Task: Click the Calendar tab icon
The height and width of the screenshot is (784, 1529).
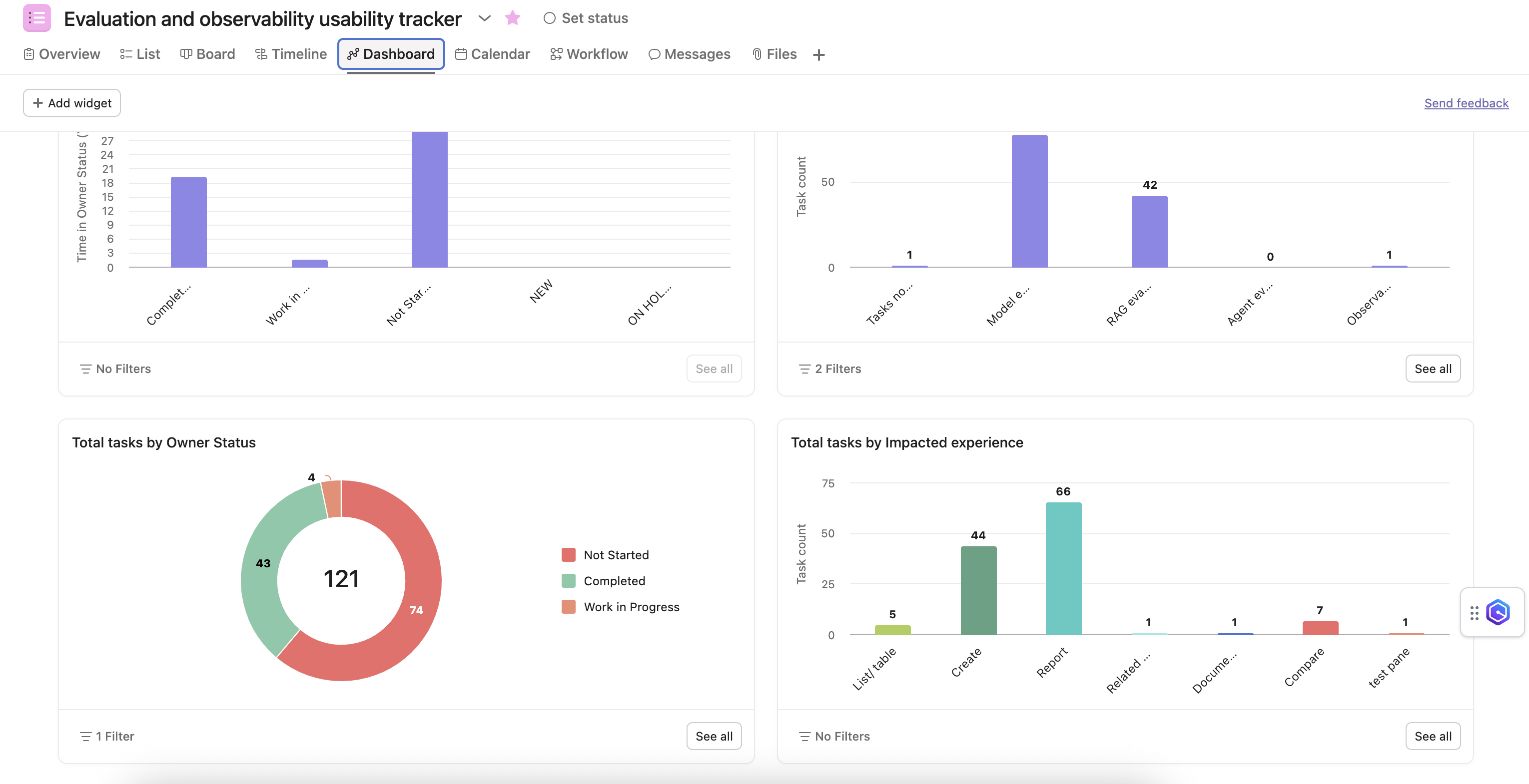Action: [461, 54]
